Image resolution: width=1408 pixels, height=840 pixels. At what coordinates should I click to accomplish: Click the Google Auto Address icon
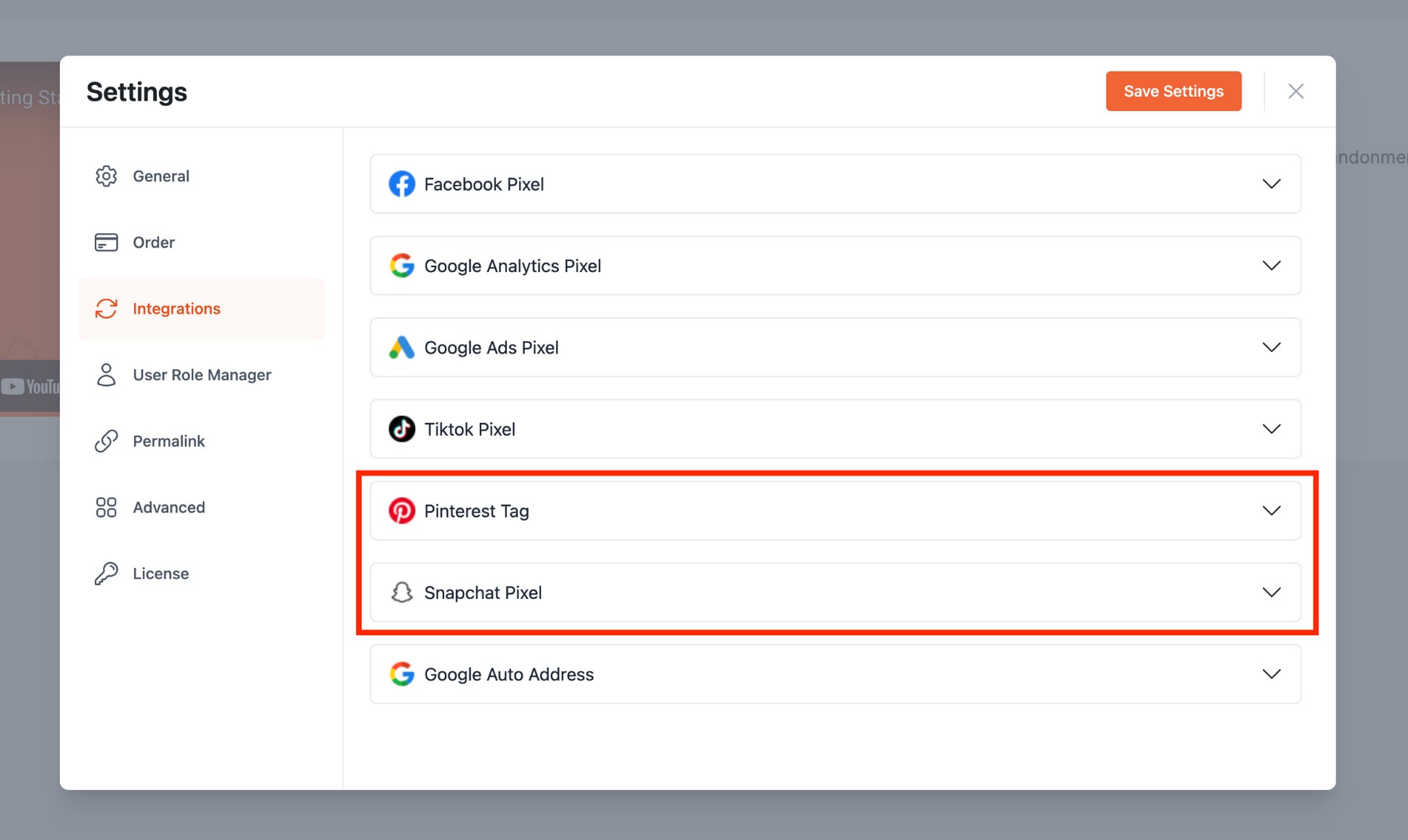coord(402,674)
